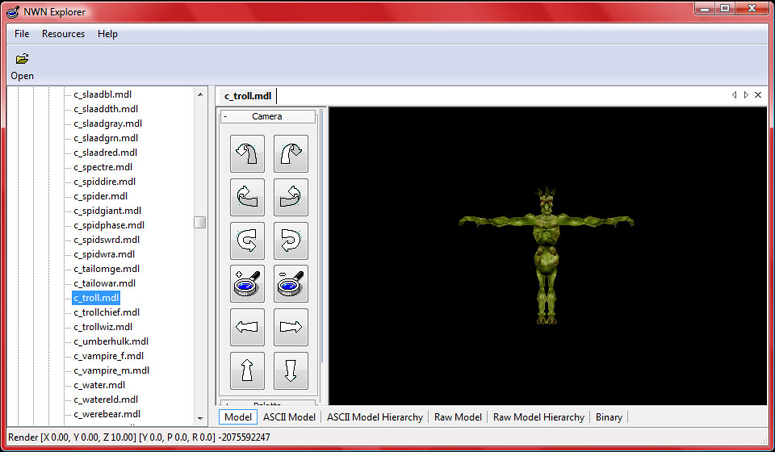Roll camera counter-clockwise button
The image size is (775, 452).
tap(247, 240)
